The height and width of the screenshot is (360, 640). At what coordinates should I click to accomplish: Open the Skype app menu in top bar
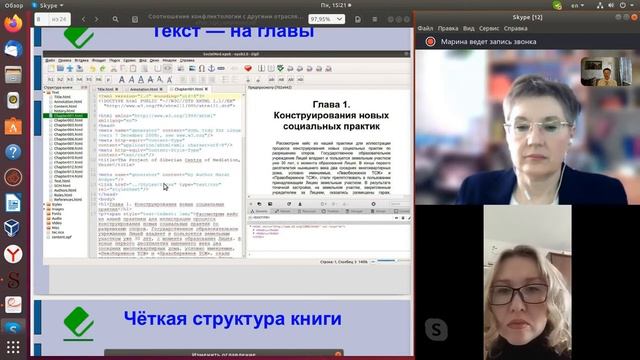pos(48,5)
